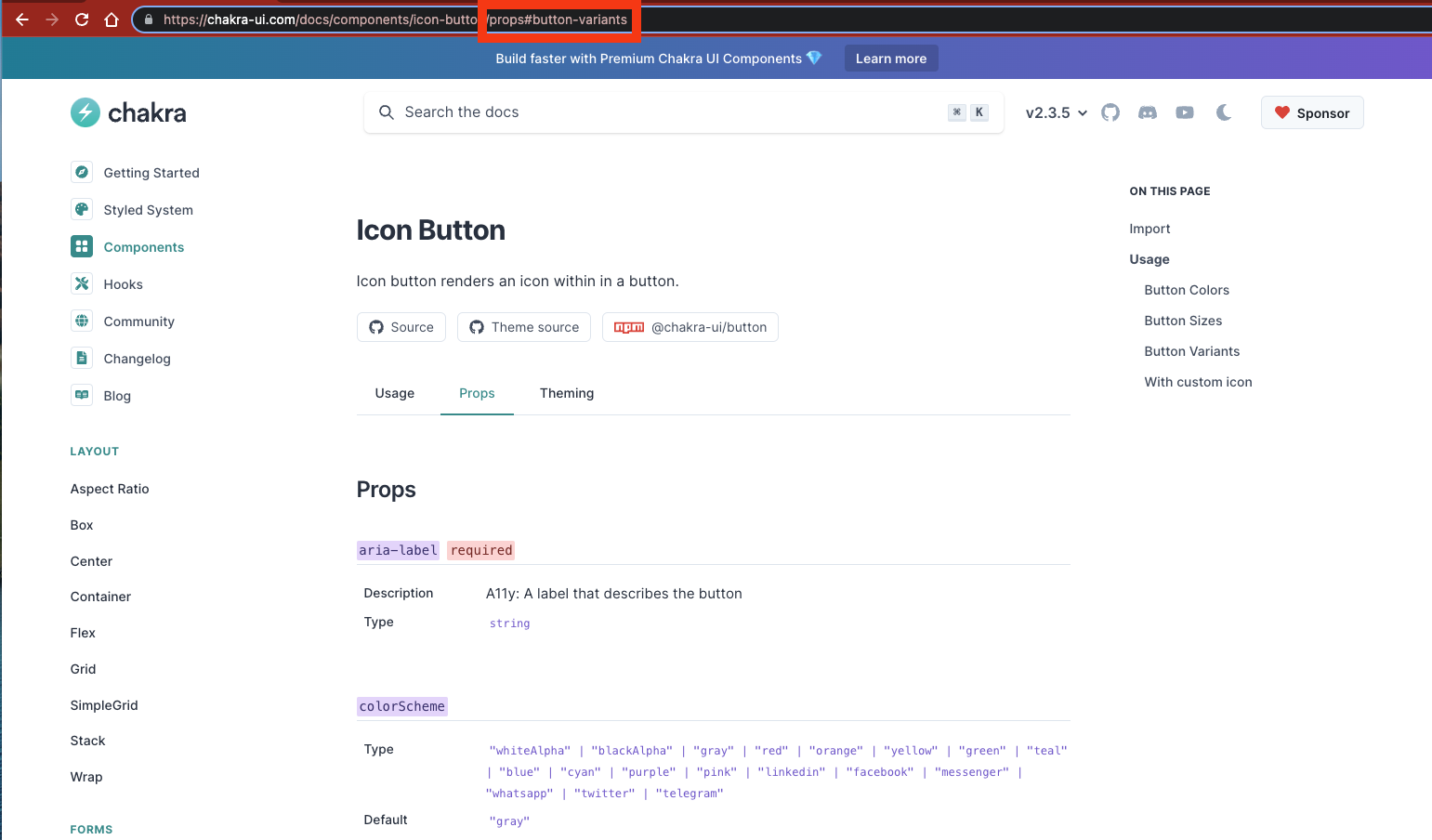Go to SimpleGrid component docs
The height and width of the screenshot is (840, 1432).
pyautogui.click(x=104, y=705)
